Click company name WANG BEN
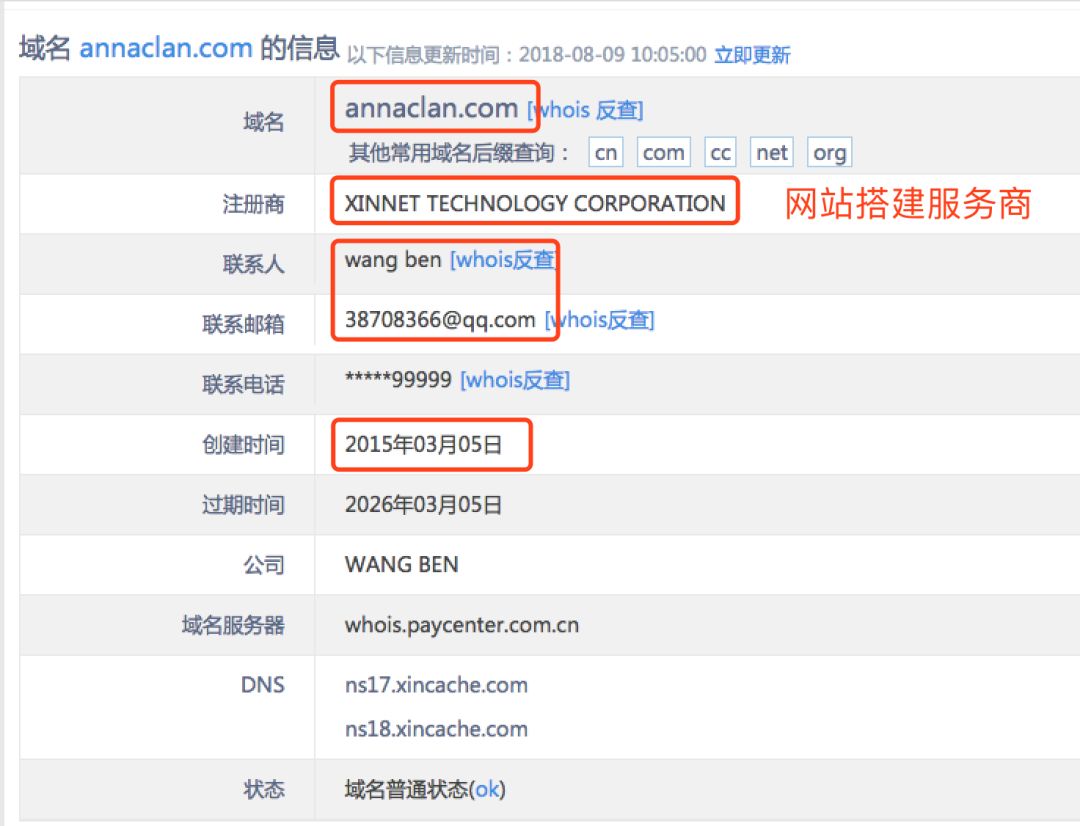 pyautogui.click(x=401, y=565)
